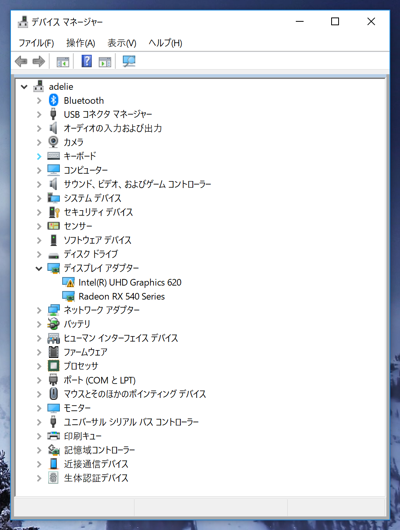The height and width of the screenshot is (530, 400).
Task: Click the 記憶域コントローラー icon
Action: pyautogui.click(x=54, y=450)
